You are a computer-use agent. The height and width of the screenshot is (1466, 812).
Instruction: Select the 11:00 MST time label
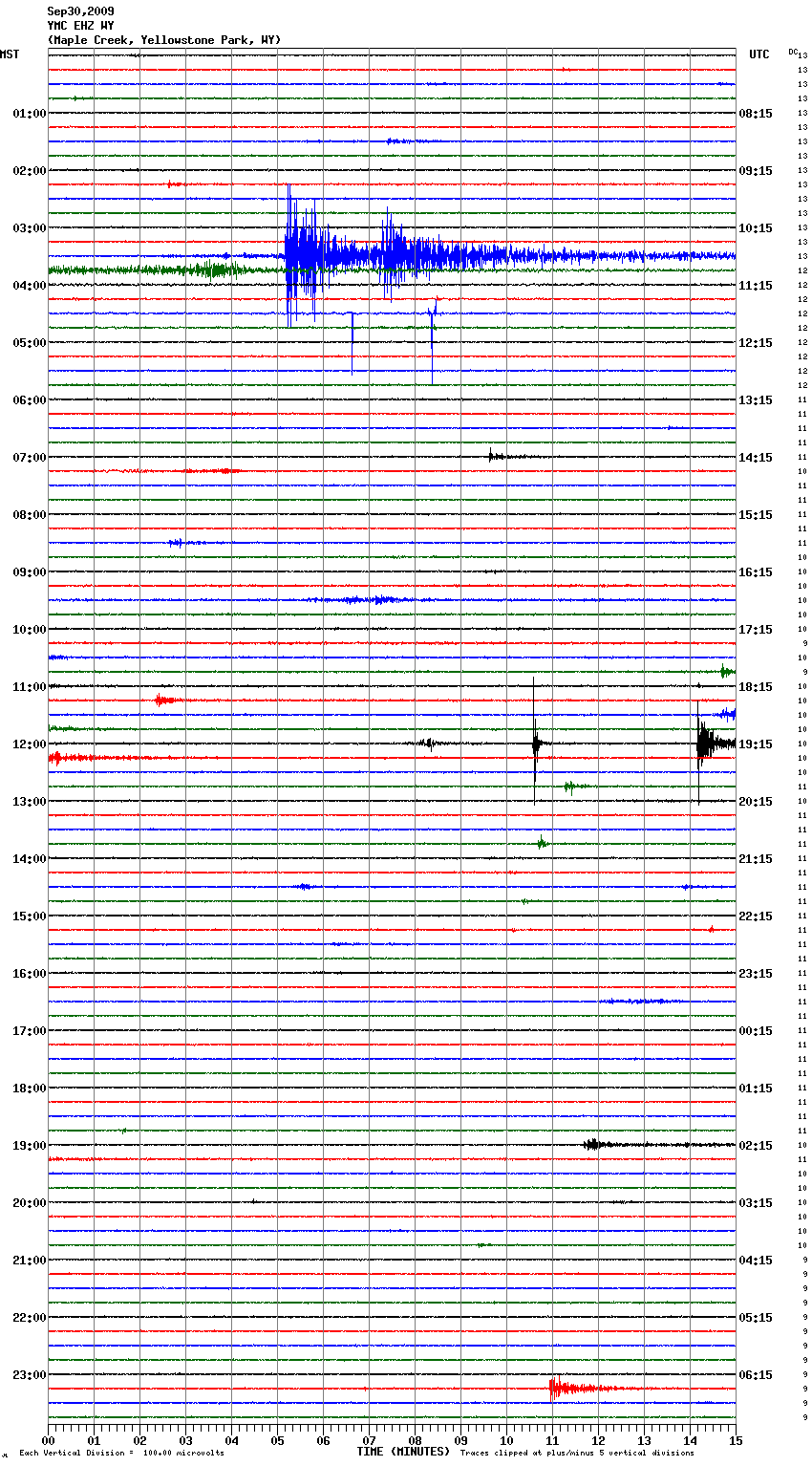(x=29, y=687)
